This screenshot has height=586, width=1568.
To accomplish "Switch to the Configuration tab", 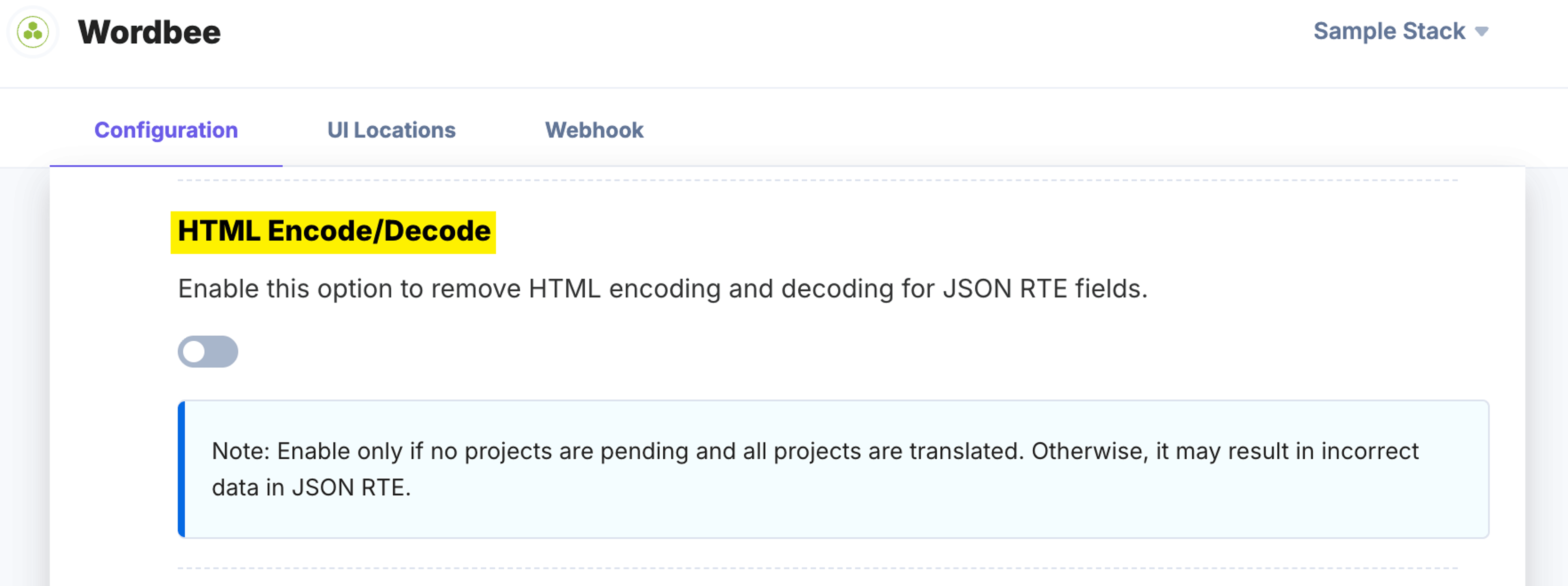I will click(165, 130).
